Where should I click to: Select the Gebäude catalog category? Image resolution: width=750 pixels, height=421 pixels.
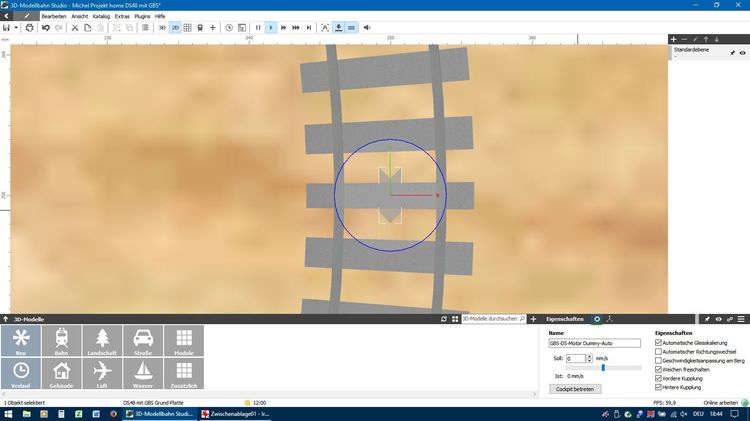(61, 374)
